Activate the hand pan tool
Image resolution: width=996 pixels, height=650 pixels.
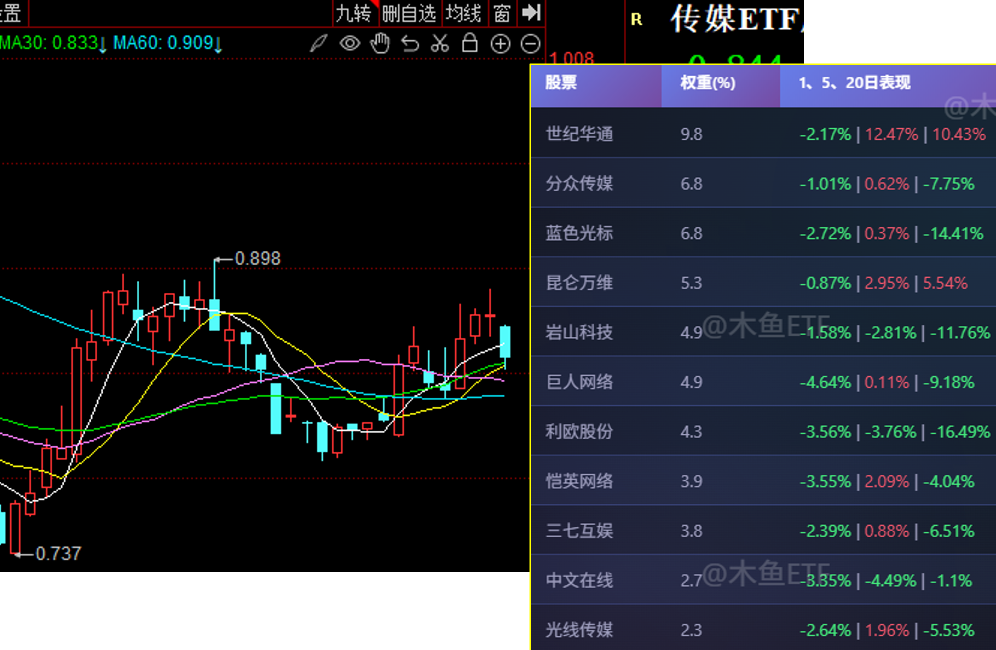coord(380,44)
